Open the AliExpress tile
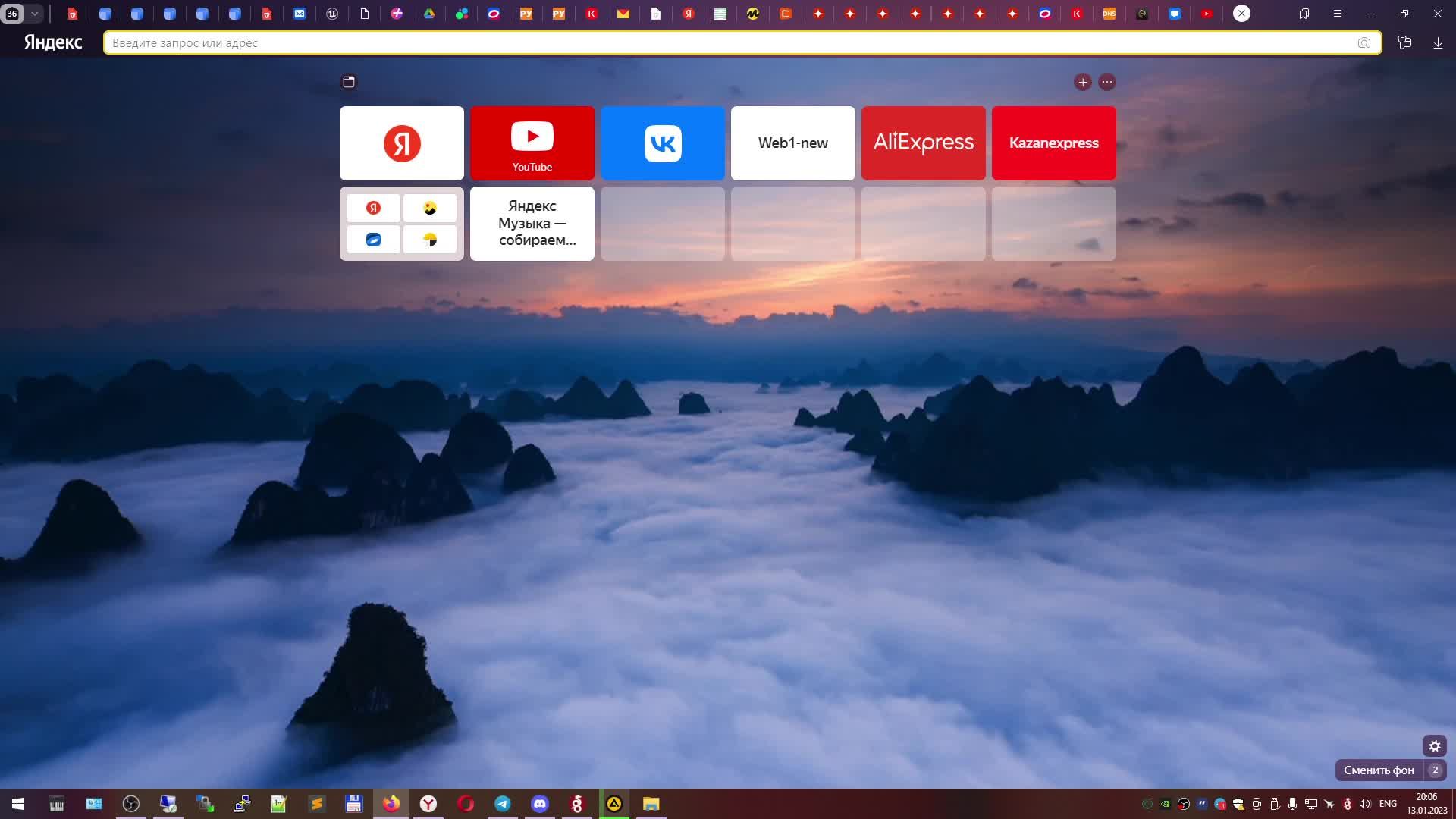The height and width of the screenshot is (819, 1456). (x=923, y=143)
